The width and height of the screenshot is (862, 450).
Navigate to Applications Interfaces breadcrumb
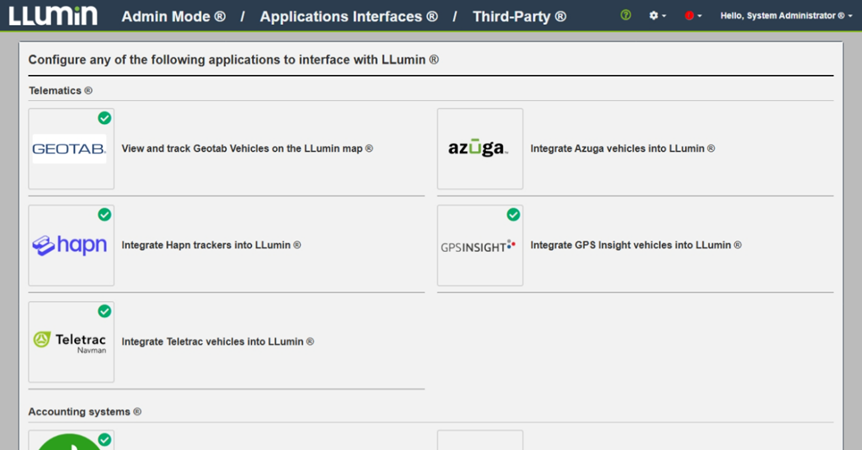point(349,16)
